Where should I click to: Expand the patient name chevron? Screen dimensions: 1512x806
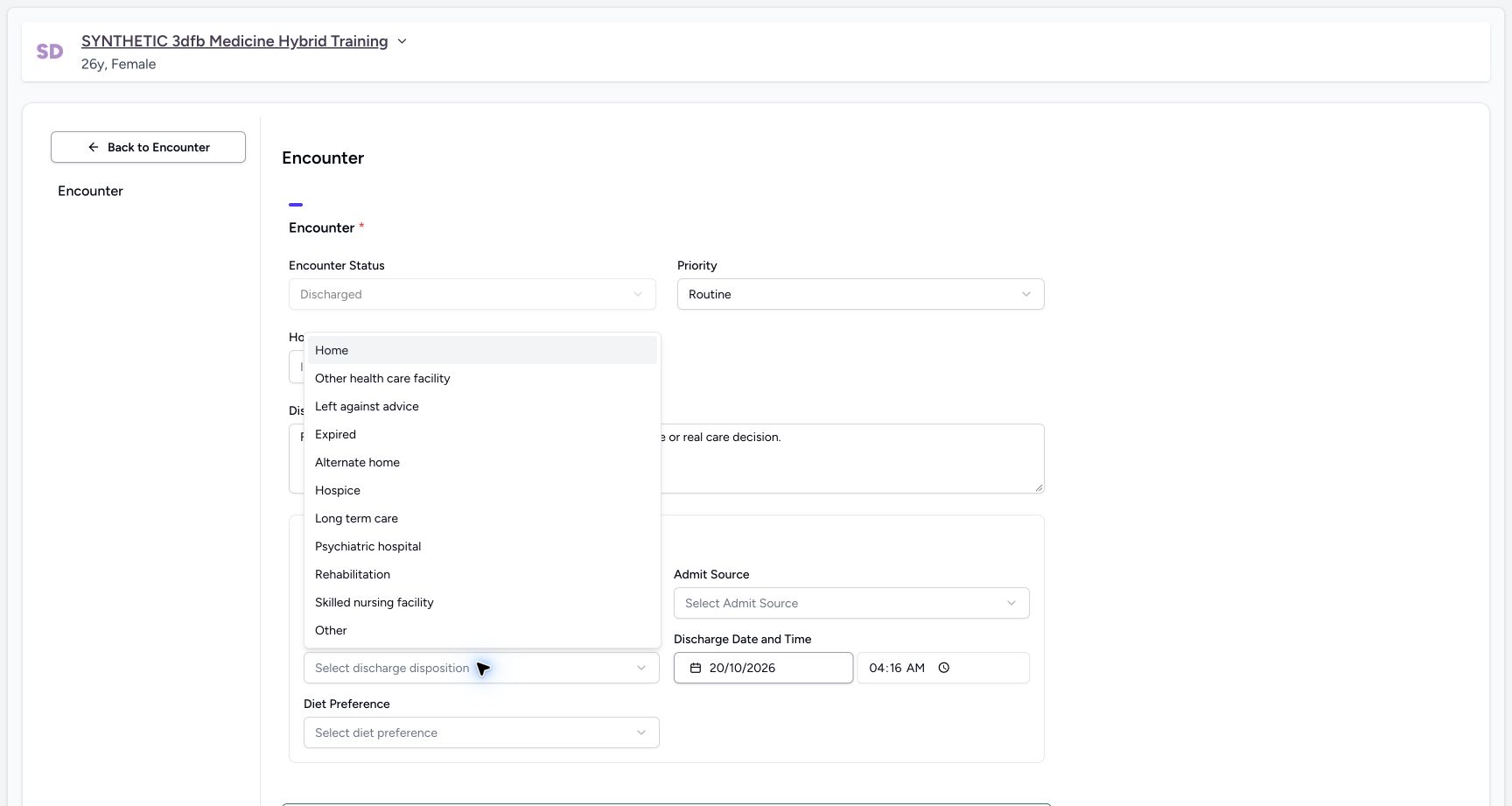[402, 41]
